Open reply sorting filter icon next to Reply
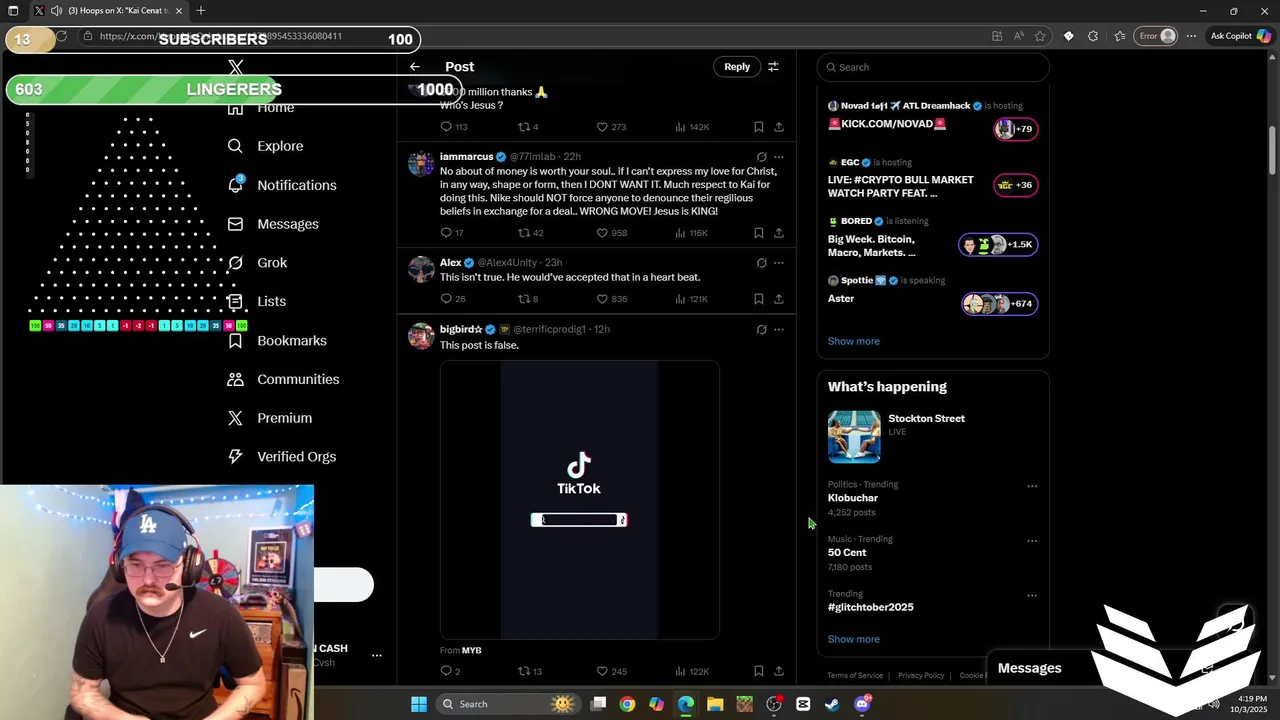The height and width of the screenshot is (720, 1280). (773, 67)
